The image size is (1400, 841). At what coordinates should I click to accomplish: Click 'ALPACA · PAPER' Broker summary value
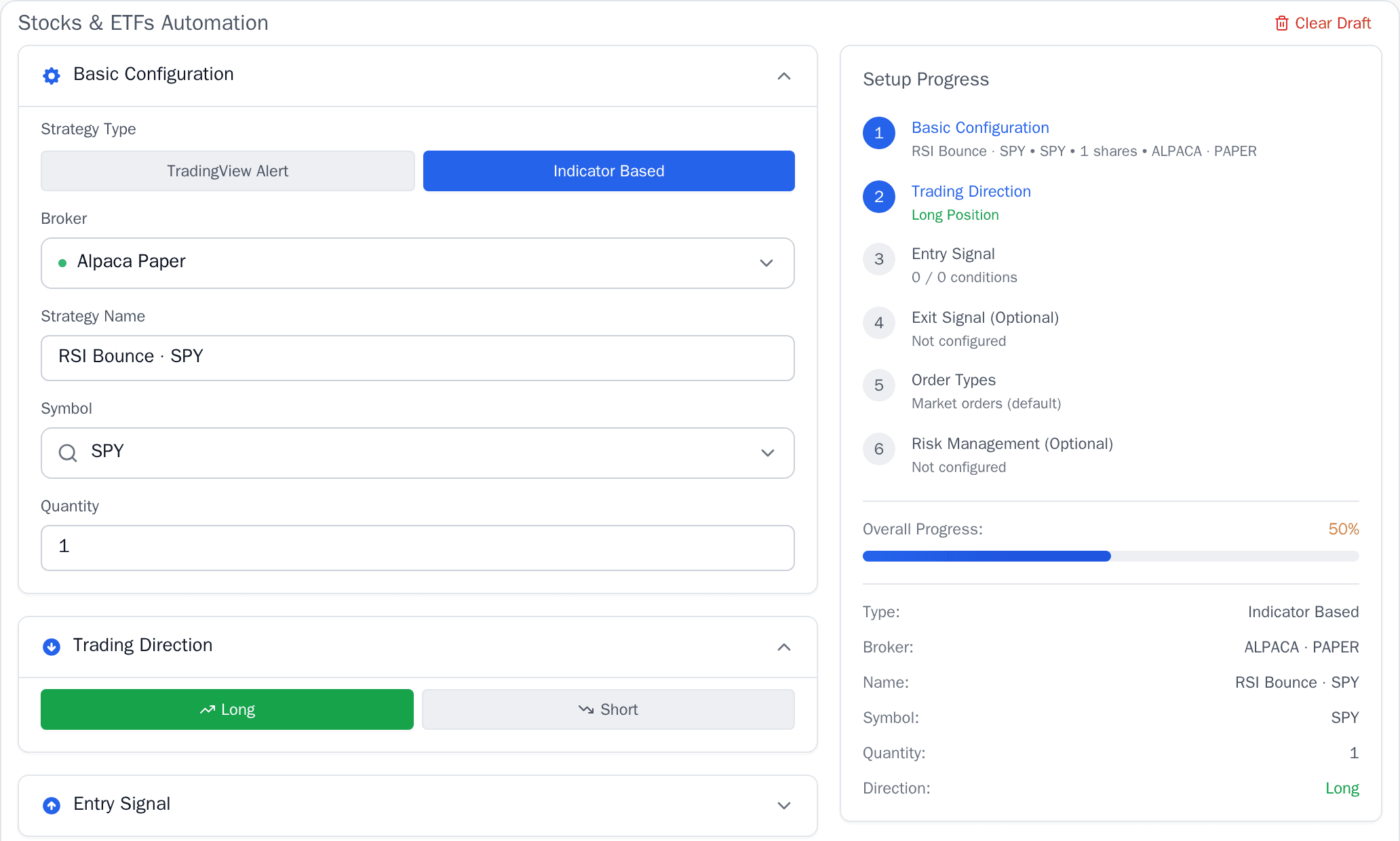1302,647
